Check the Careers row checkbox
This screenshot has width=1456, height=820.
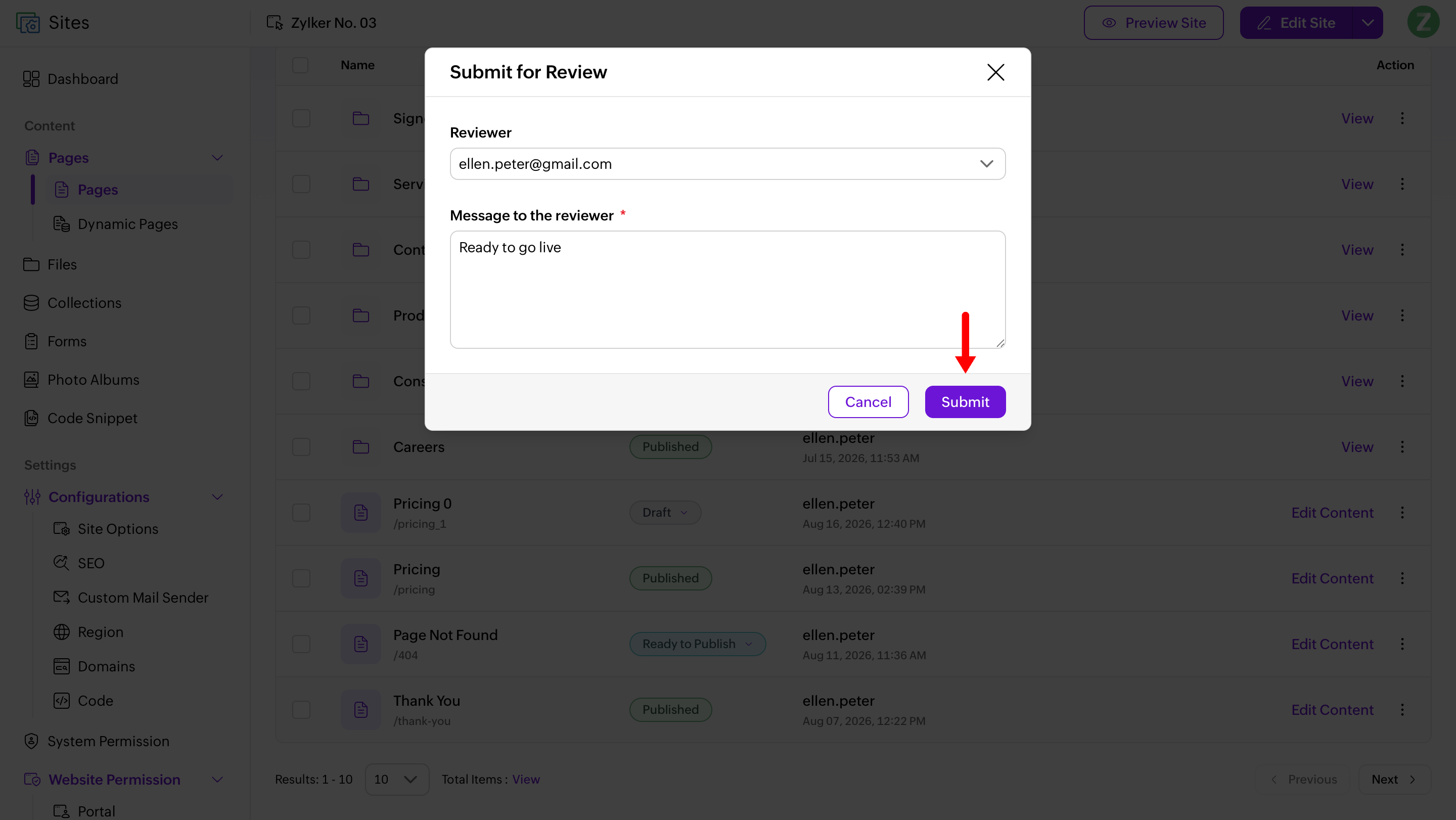click(301, 447)
